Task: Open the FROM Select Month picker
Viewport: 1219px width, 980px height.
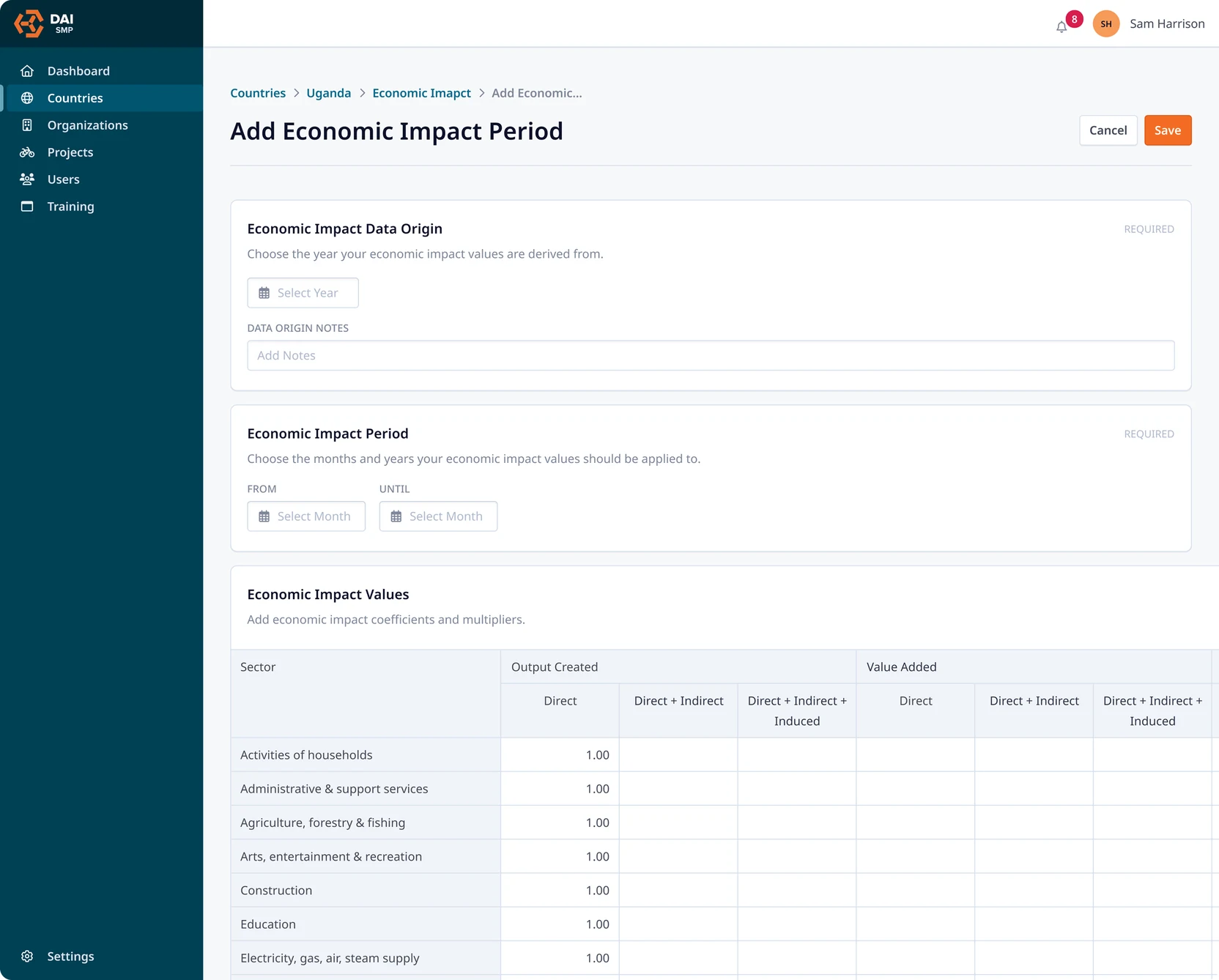Action: 306,516
